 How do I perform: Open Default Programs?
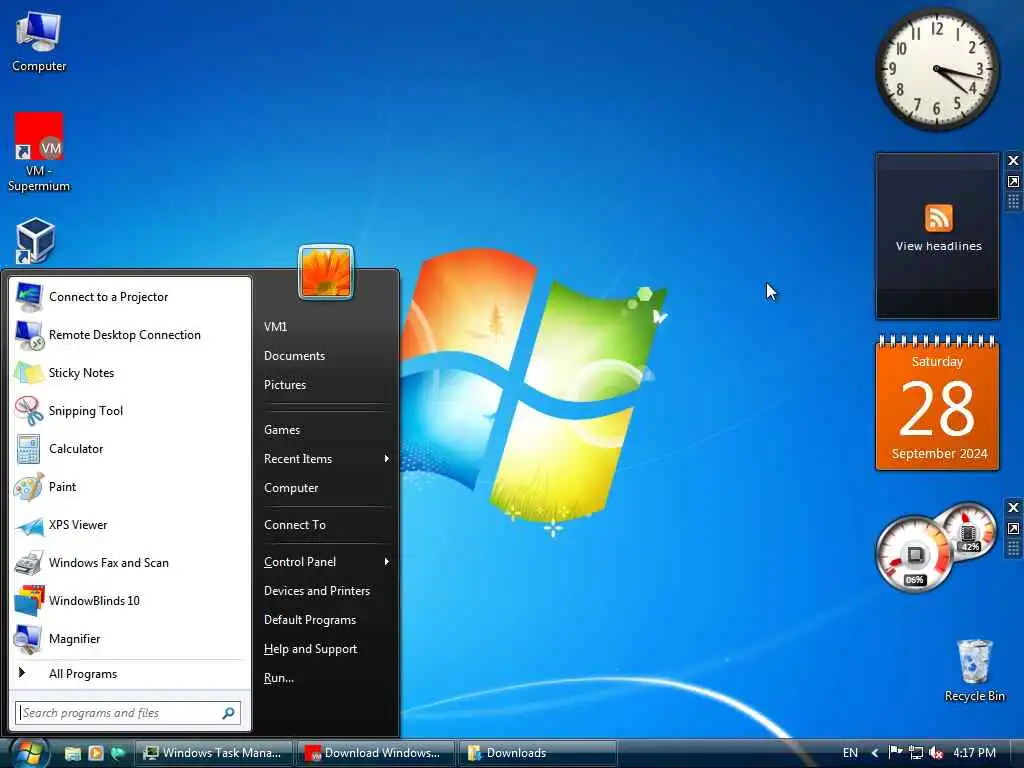point(310,620)
